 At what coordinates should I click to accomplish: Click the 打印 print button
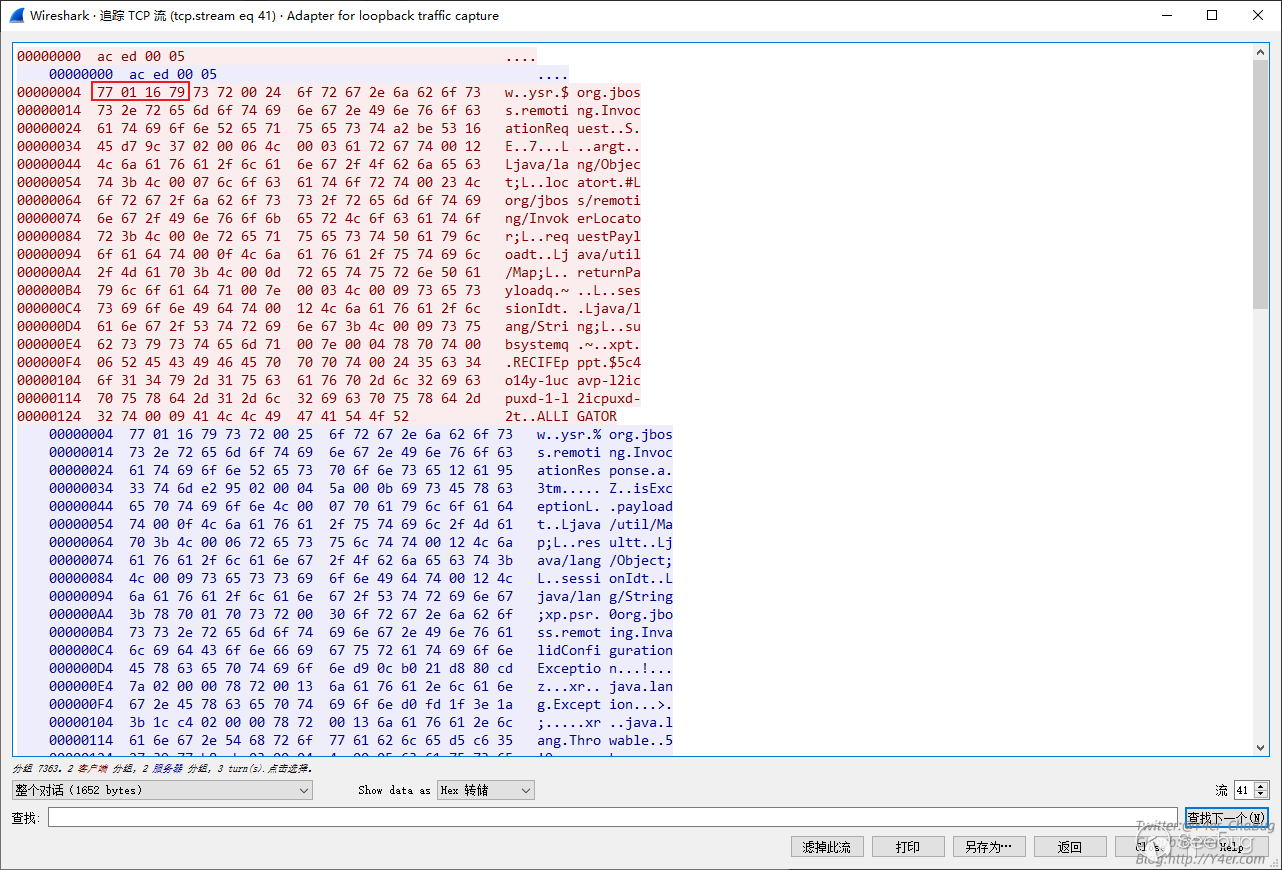pyautogui.click(x=908, y=847)
